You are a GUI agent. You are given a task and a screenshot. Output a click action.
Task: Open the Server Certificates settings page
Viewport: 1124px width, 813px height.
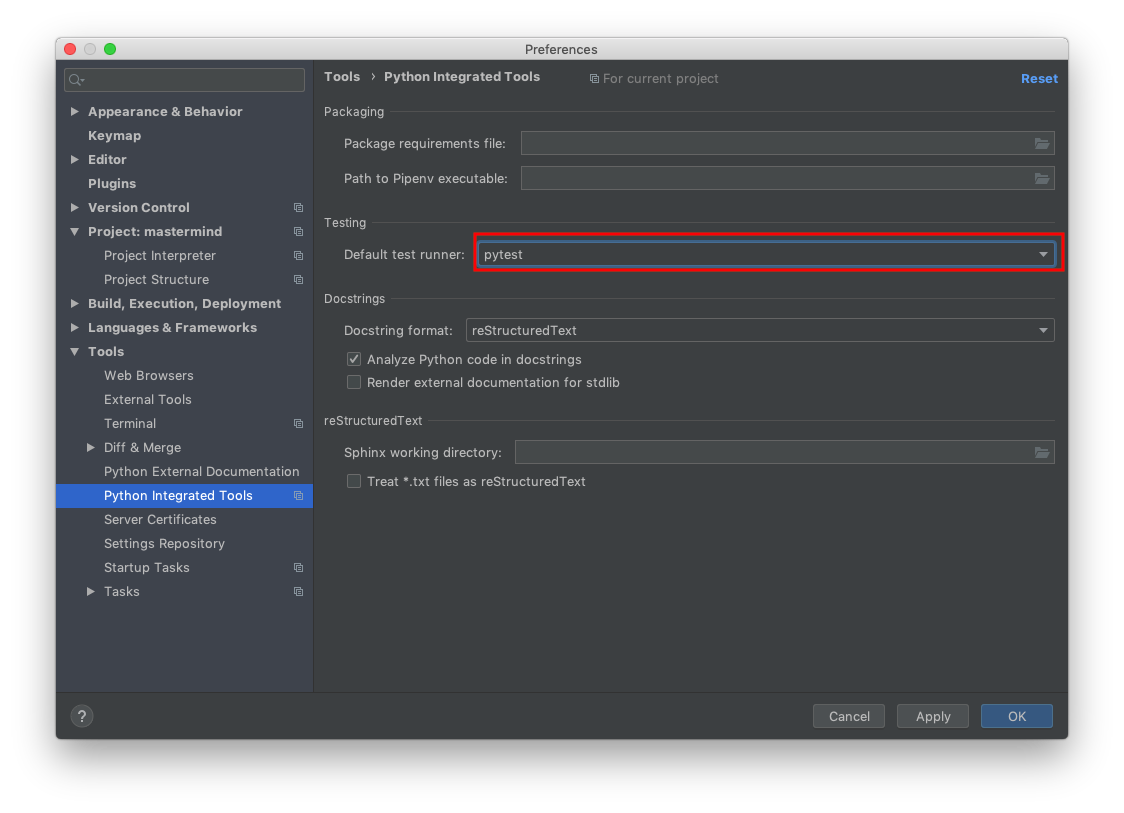pyautogui.click(x=160, y=519)
